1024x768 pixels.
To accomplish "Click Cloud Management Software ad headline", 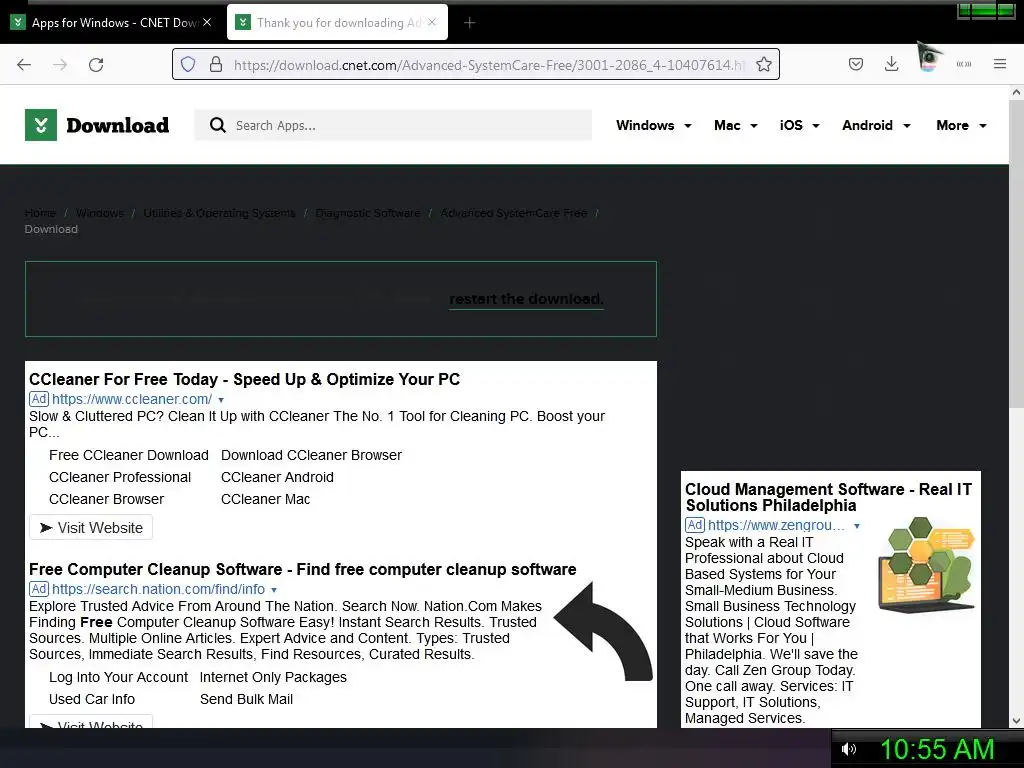I will click(x=828, y=498).
